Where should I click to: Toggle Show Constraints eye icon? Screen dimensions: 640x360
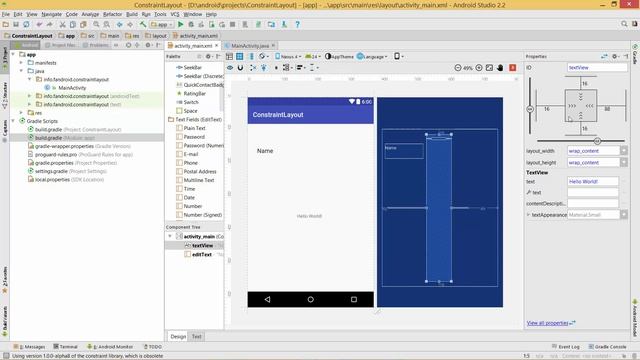click(230, 68)
